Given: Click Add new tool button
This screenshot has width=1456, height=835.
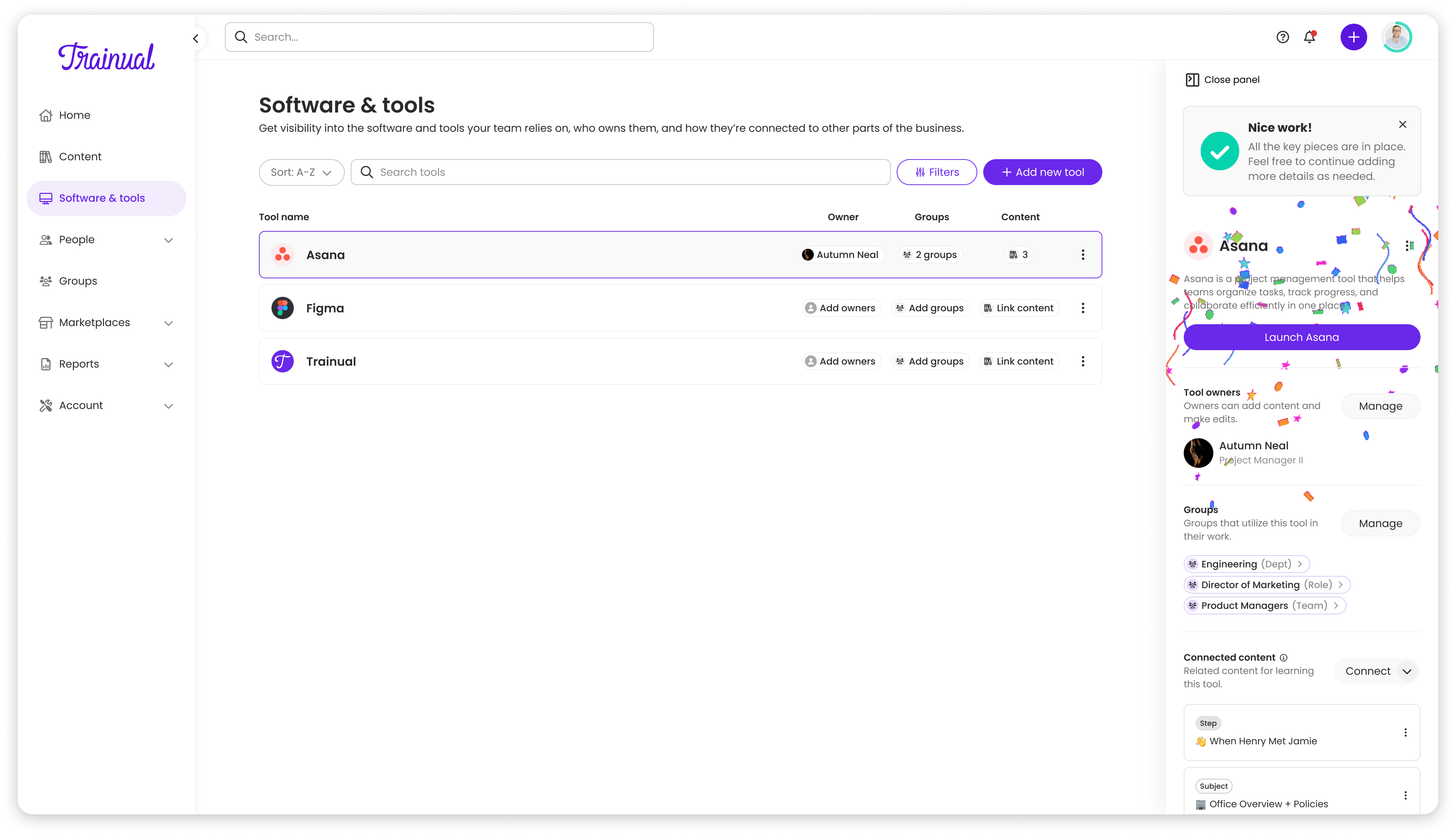Looking at the screenshot, I should tap(1042, 172).
